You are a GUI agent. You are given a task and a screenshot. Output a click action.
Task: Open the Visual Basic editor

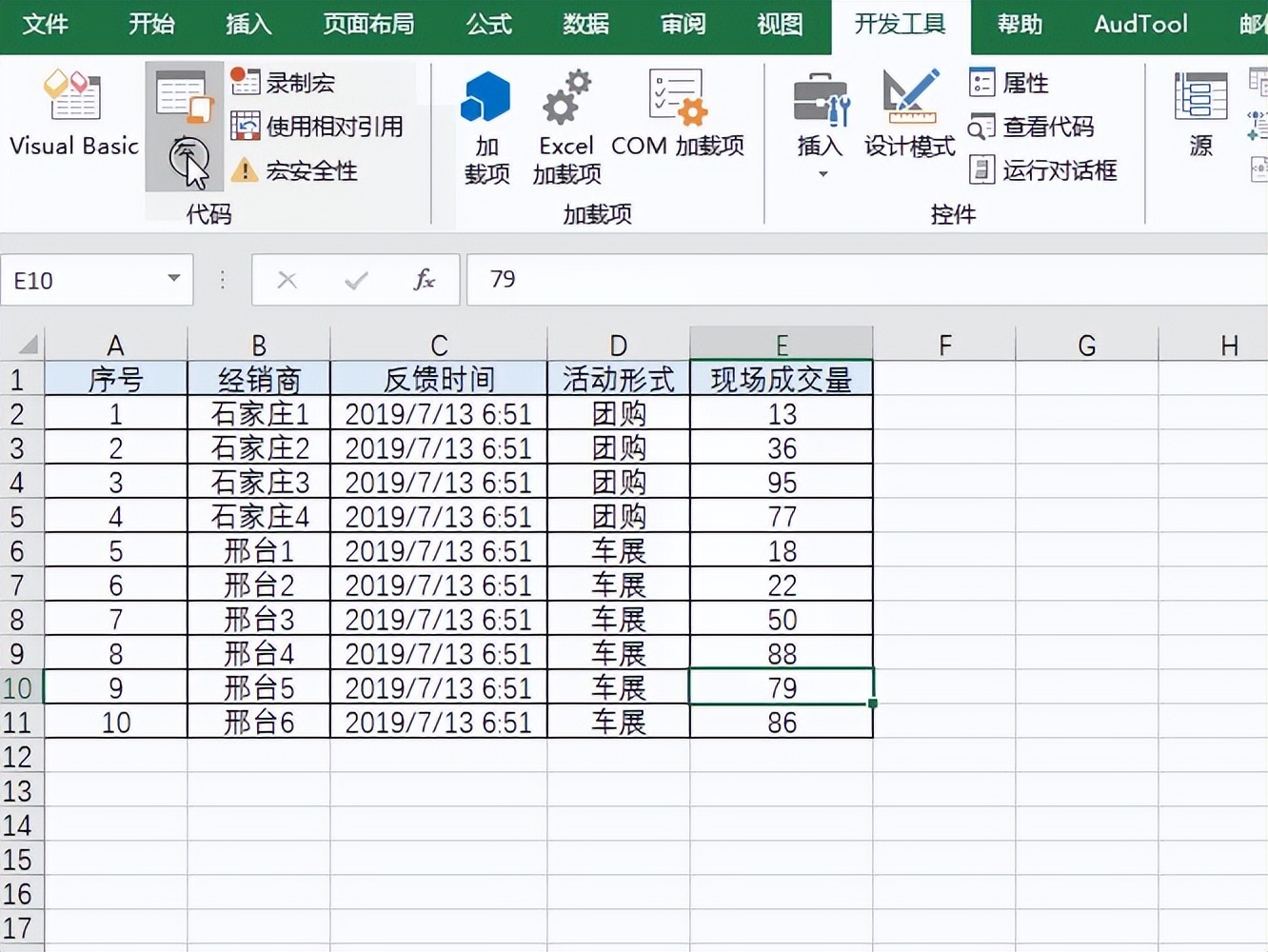[73, 114]
